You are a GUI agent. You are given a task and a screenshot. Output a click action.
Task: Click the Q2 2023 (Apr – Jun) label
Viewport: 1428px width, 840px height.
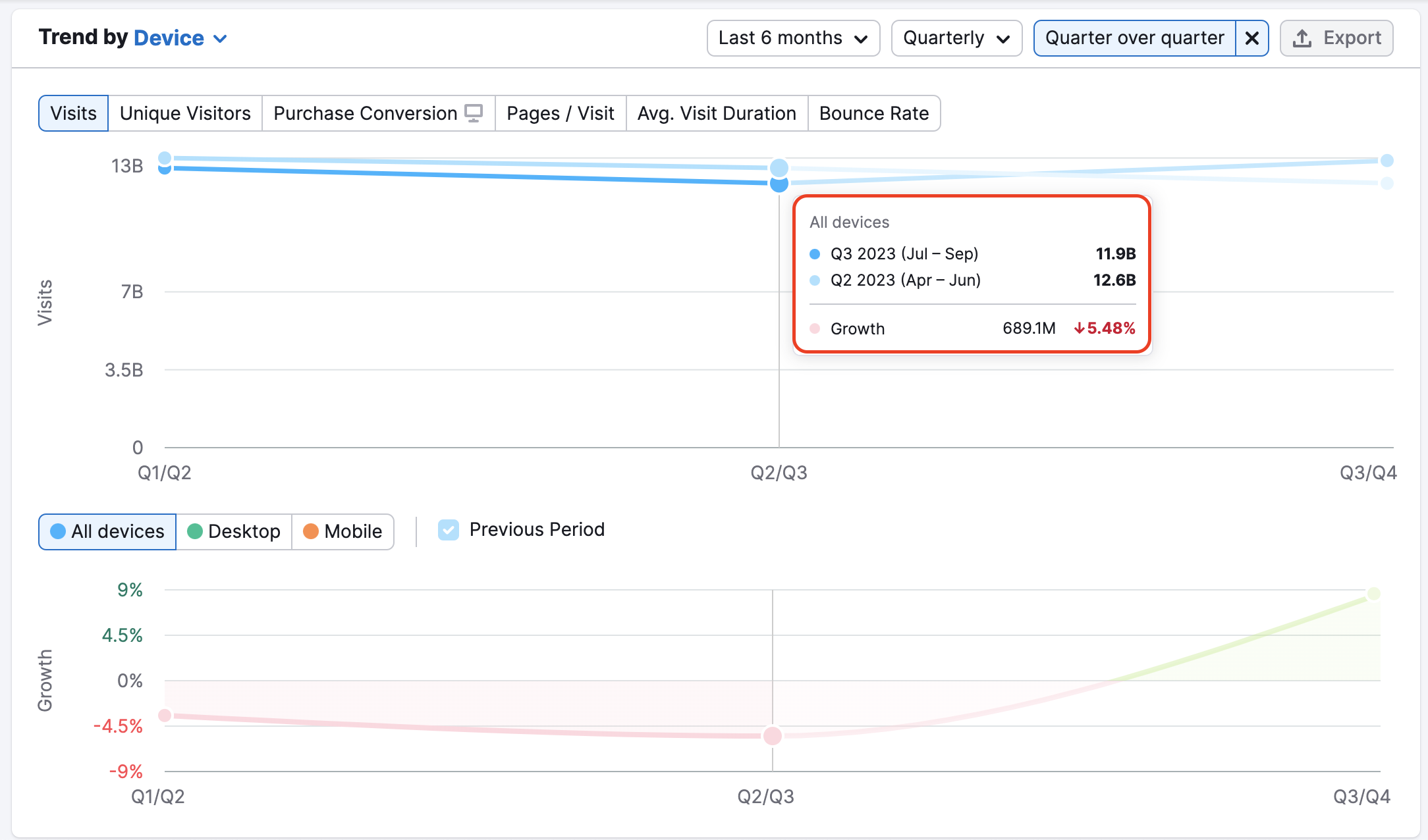click(x=906, y=280)
